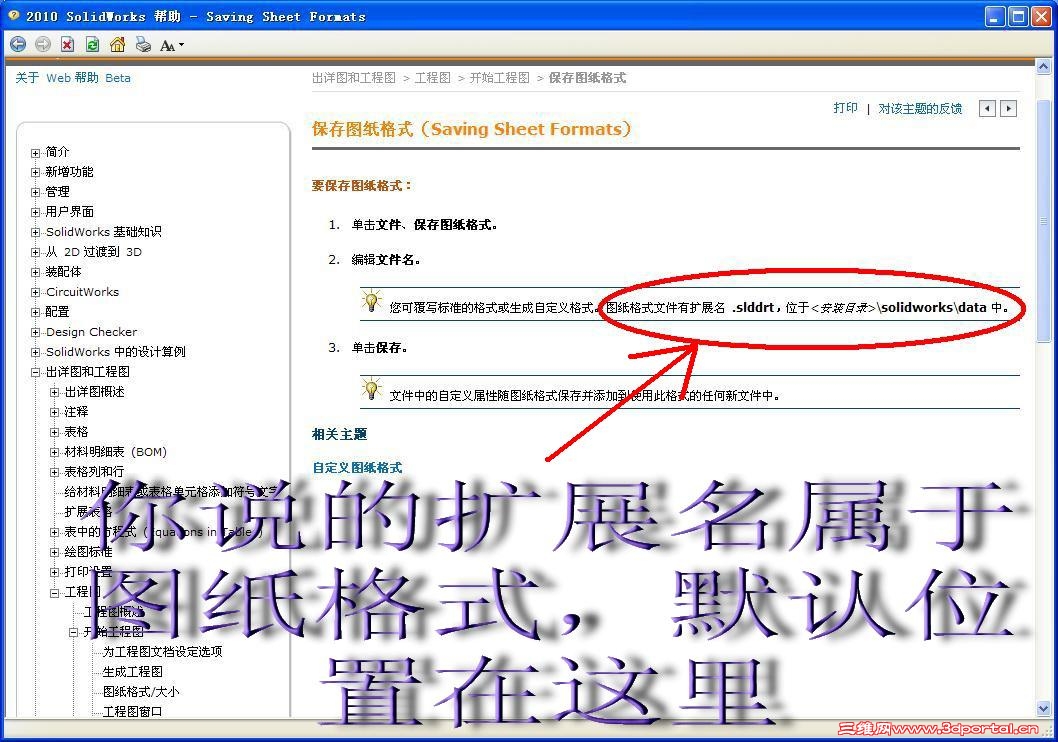The height and width of the screenshot is (742, 1058).
Task: Maximize the help window
Action: (x=1018, y=16)
